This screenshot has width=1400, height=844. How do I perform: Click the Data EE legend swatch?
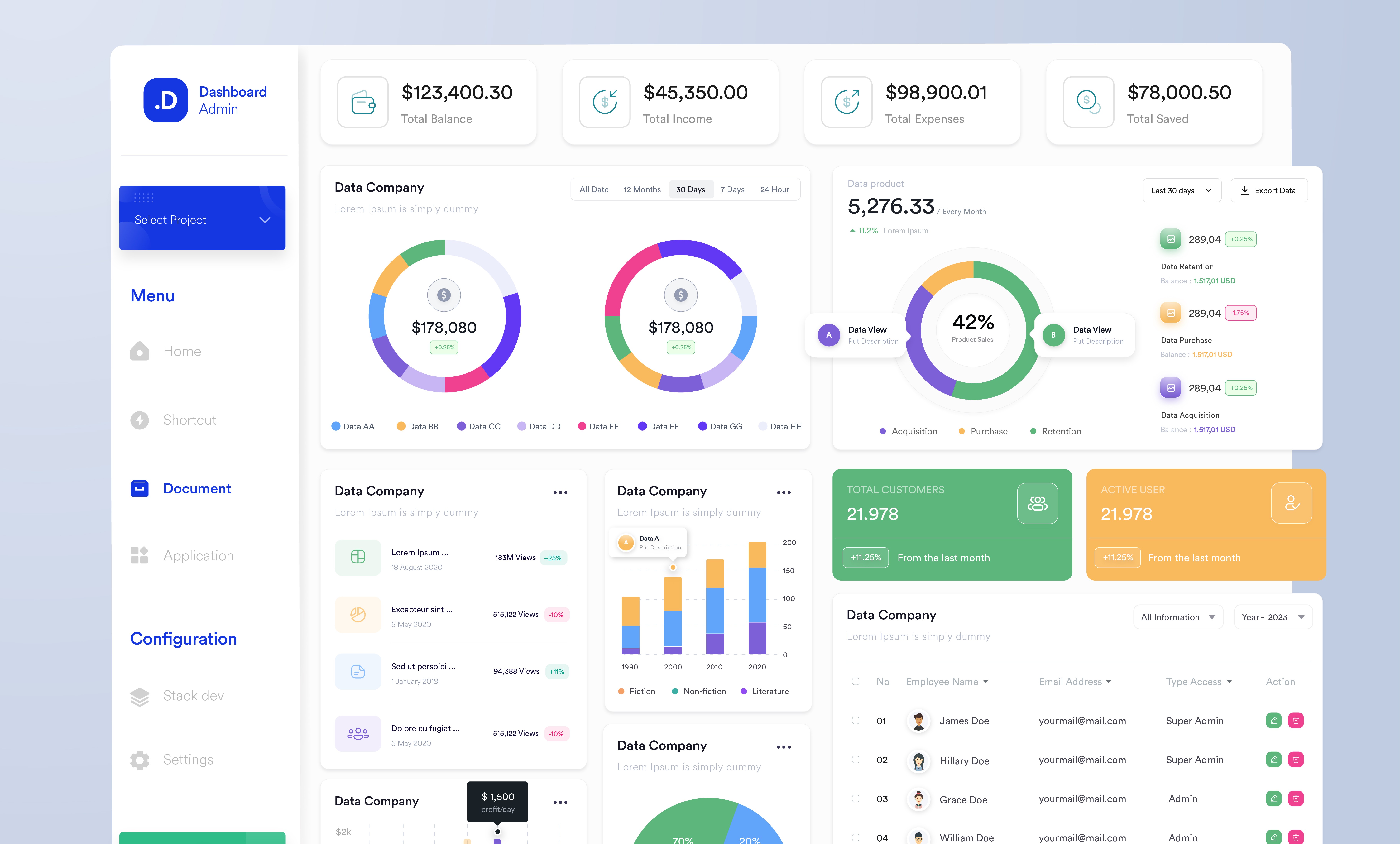click(582, 426)
